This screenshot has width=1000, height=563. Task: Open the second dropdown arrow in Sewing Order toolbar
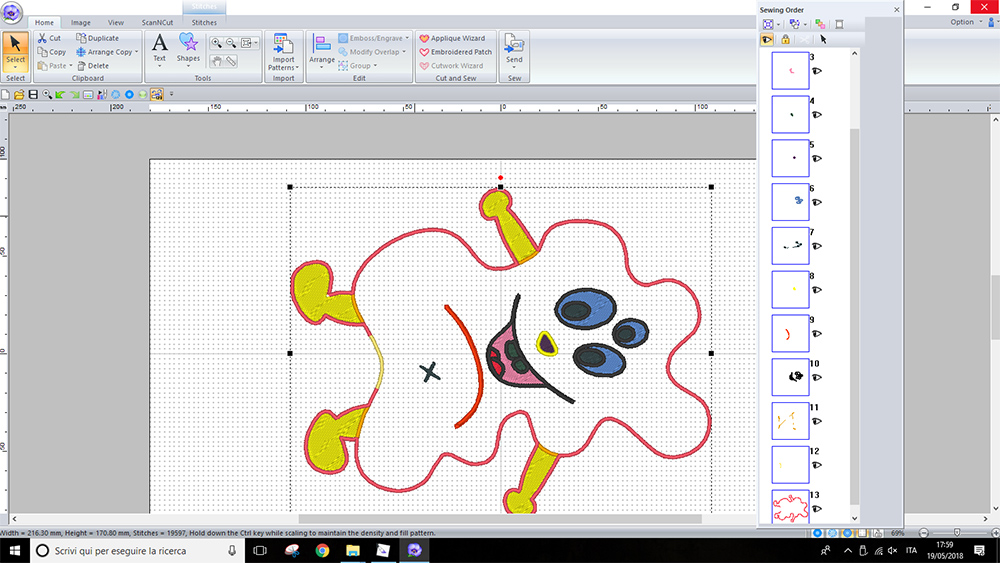805,24
